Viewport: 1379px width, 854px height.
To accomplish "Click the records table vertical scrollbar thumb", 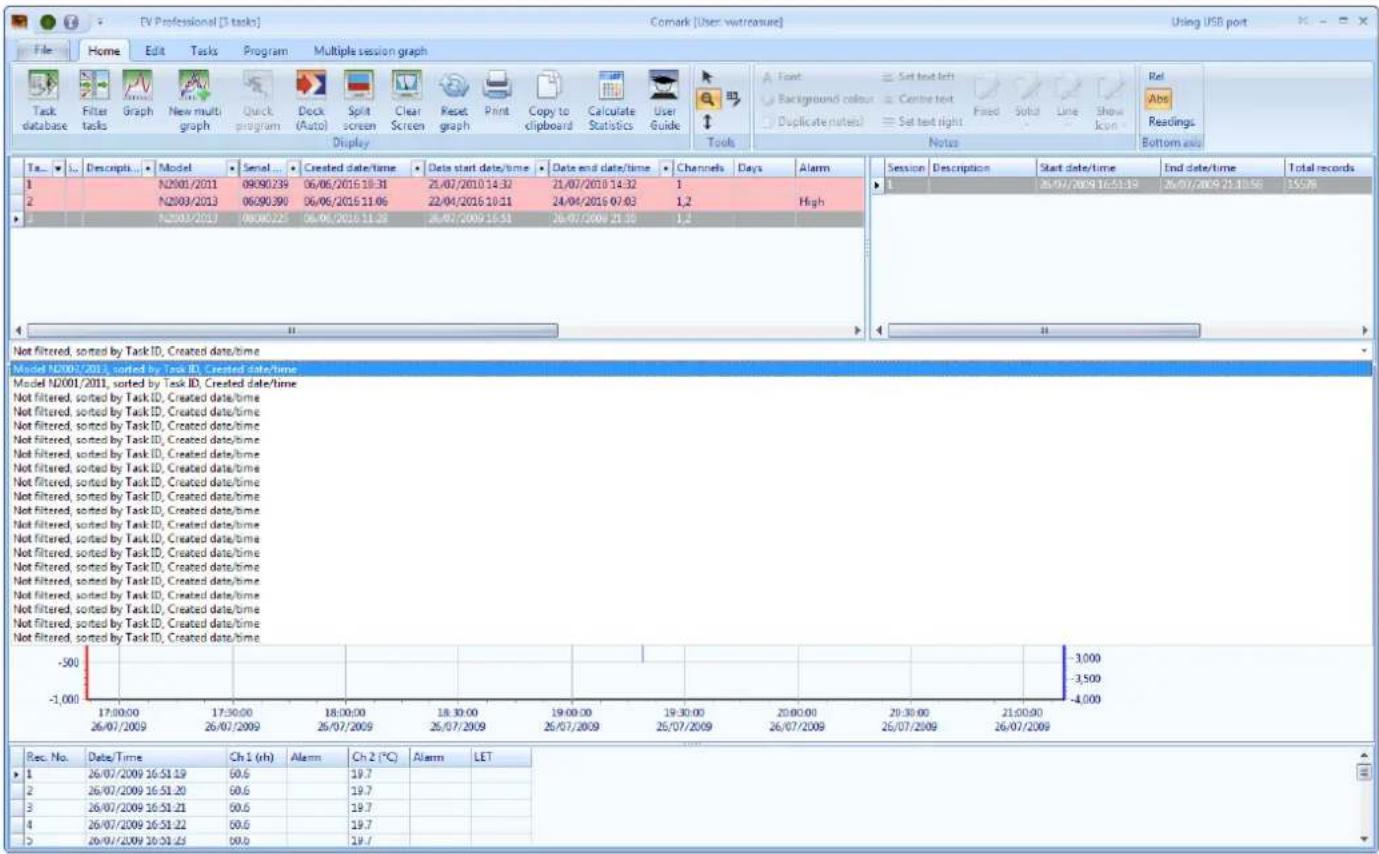I will click(1362, 772).
